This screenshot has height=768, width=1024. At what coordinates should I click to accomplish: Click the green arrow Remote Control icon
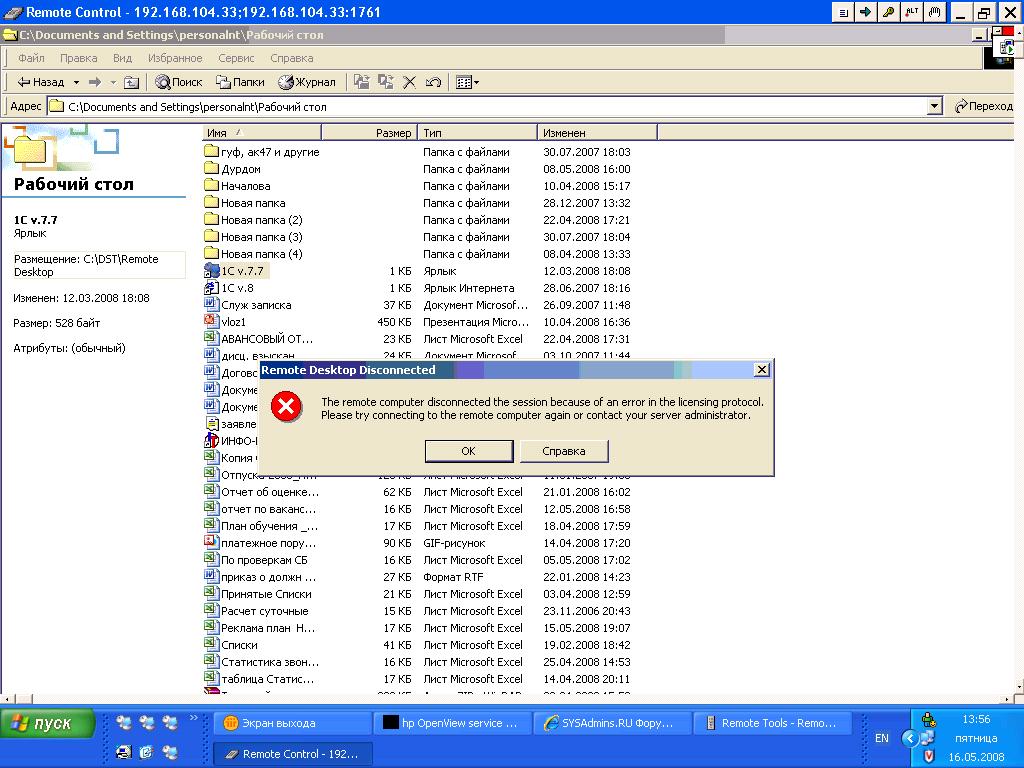pos(866,12)
